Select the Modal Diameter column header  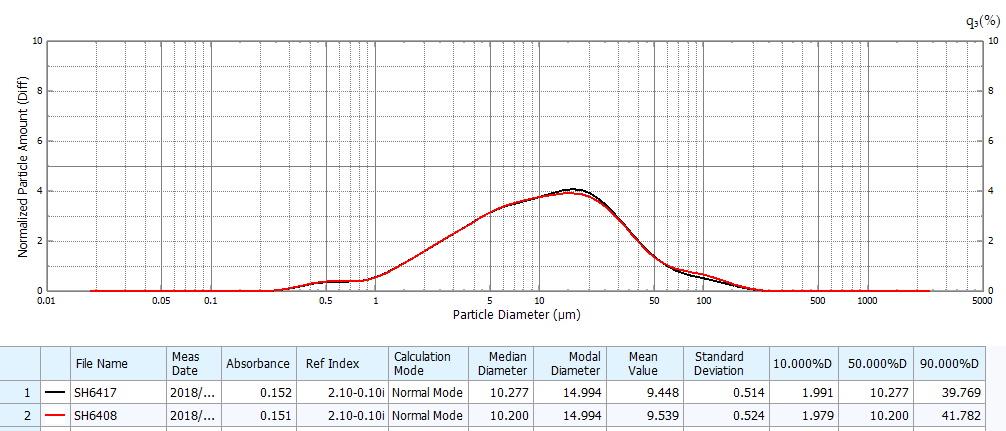(570, 363)
